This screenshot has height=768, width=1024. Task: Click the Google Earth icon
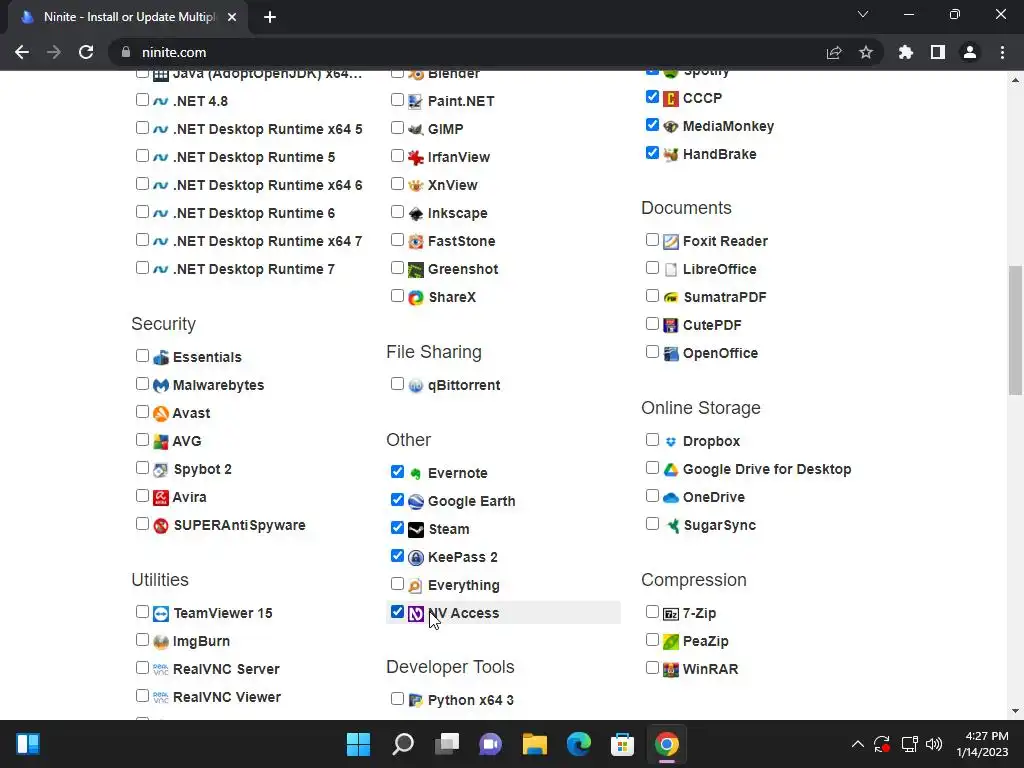click(x=415, y=502)
